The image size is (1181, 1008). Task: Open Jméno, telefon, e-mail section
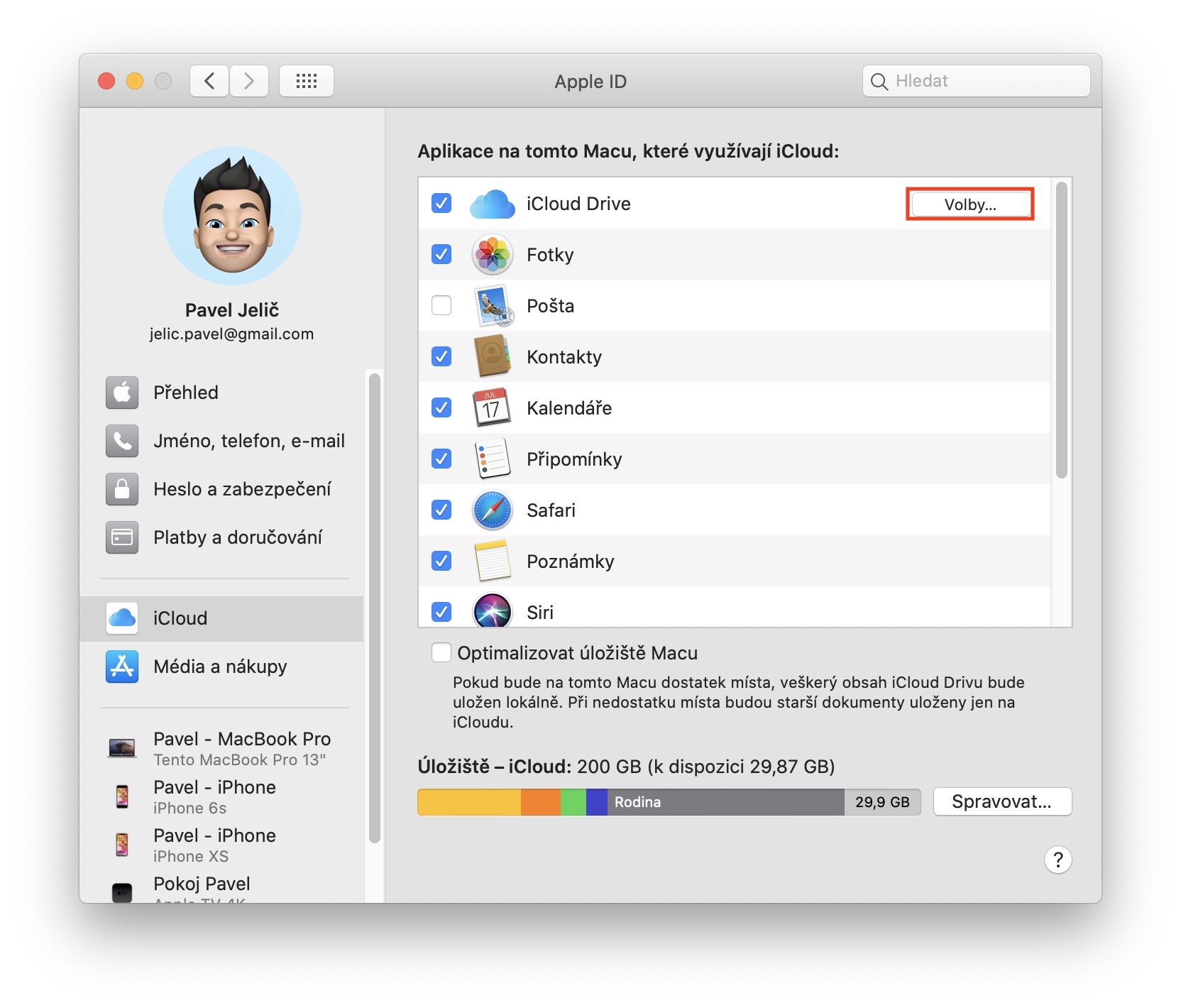(x=221, y=441)
